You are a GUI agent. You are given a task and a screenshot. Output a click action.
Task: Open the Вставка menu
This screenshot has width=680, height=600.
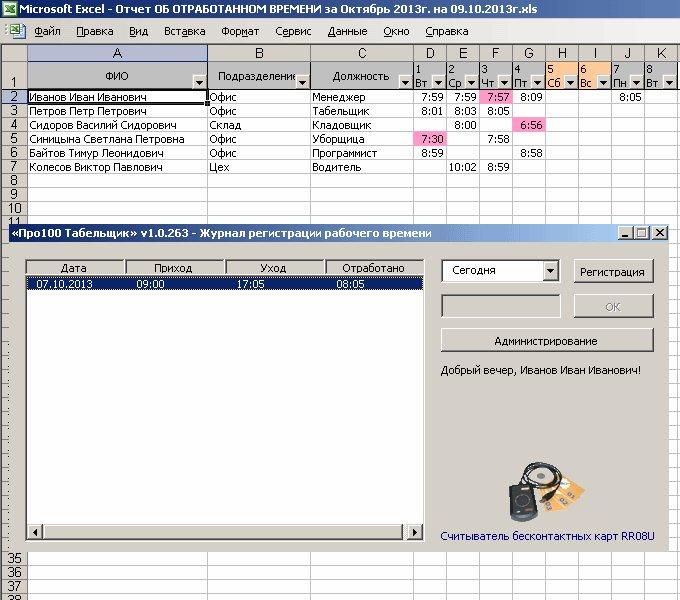coord(184,32)
